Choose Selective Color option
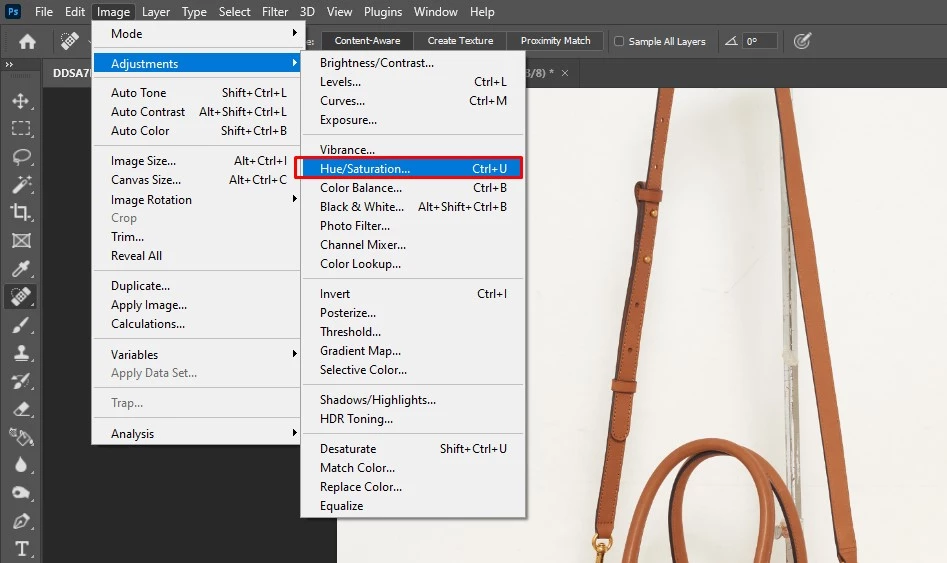This screenshot has width=947, height=563. point(413,370)
